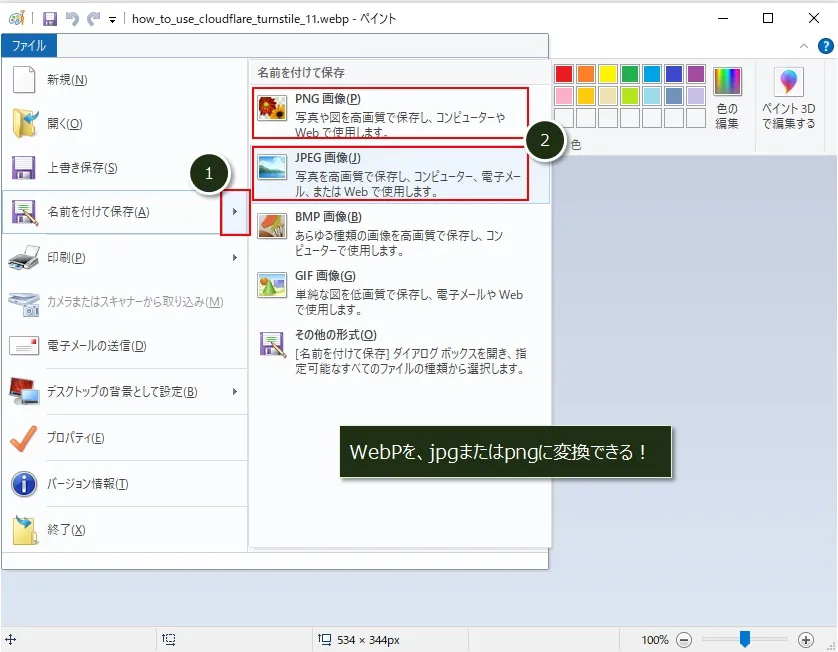The height and width of the screenshot is (652, 838).
Task: Collapse the ribbon with the up chevron
Action: click(804, 46)
